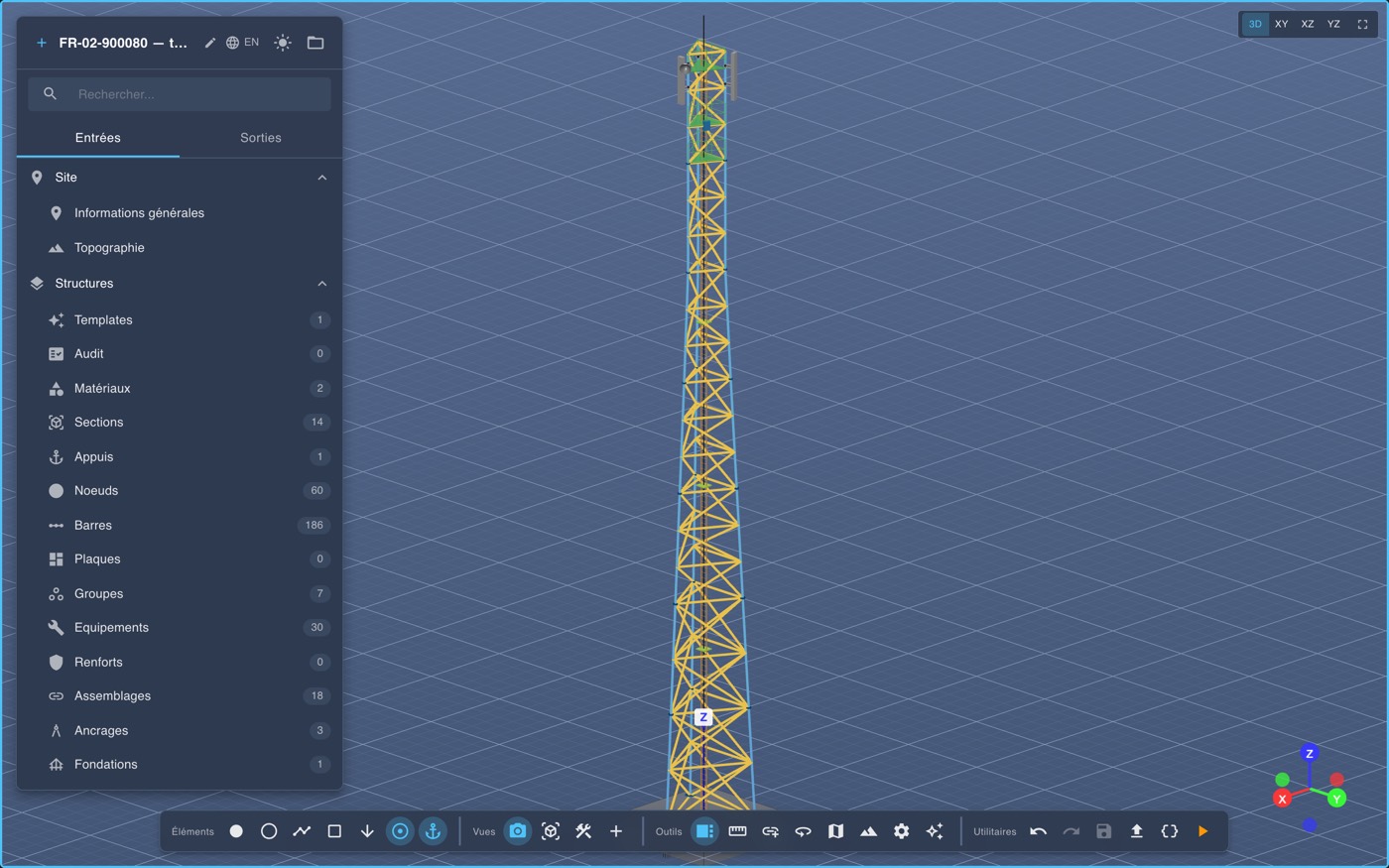The height and width of the screenshot is (868, 1389).
Task: Click the crossed tools icon in Vues
Action: (x=583, y=831)
